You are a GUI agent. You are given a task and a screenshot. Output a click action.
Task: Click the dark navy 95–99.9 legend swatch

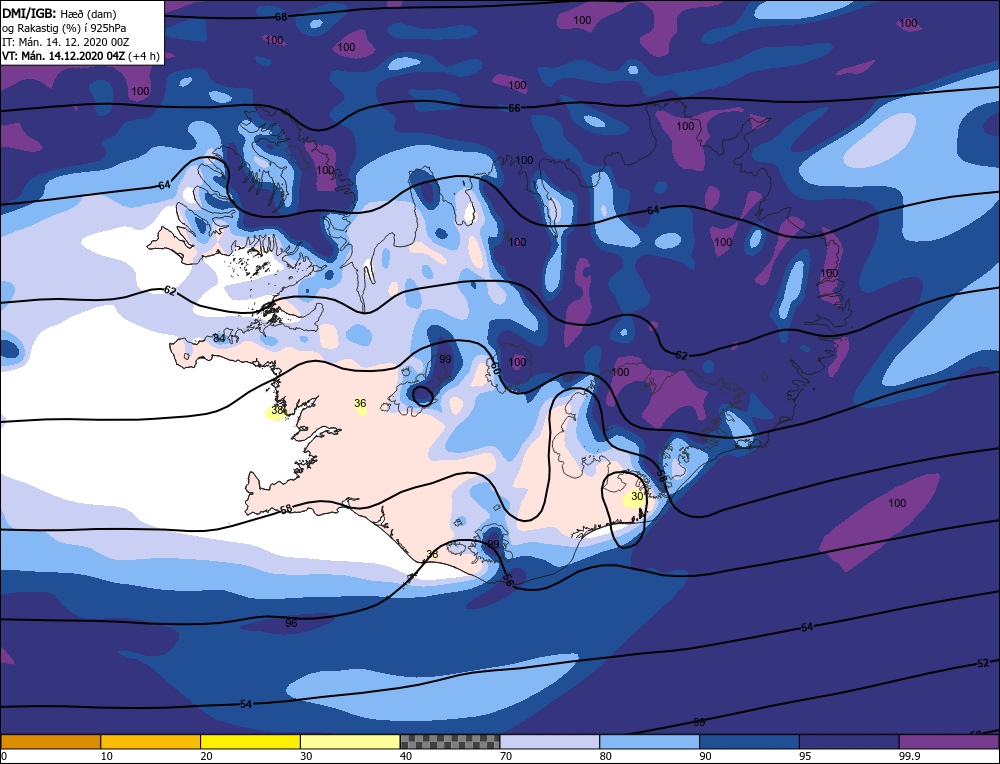pyautogui.click(x=849, y=742)
